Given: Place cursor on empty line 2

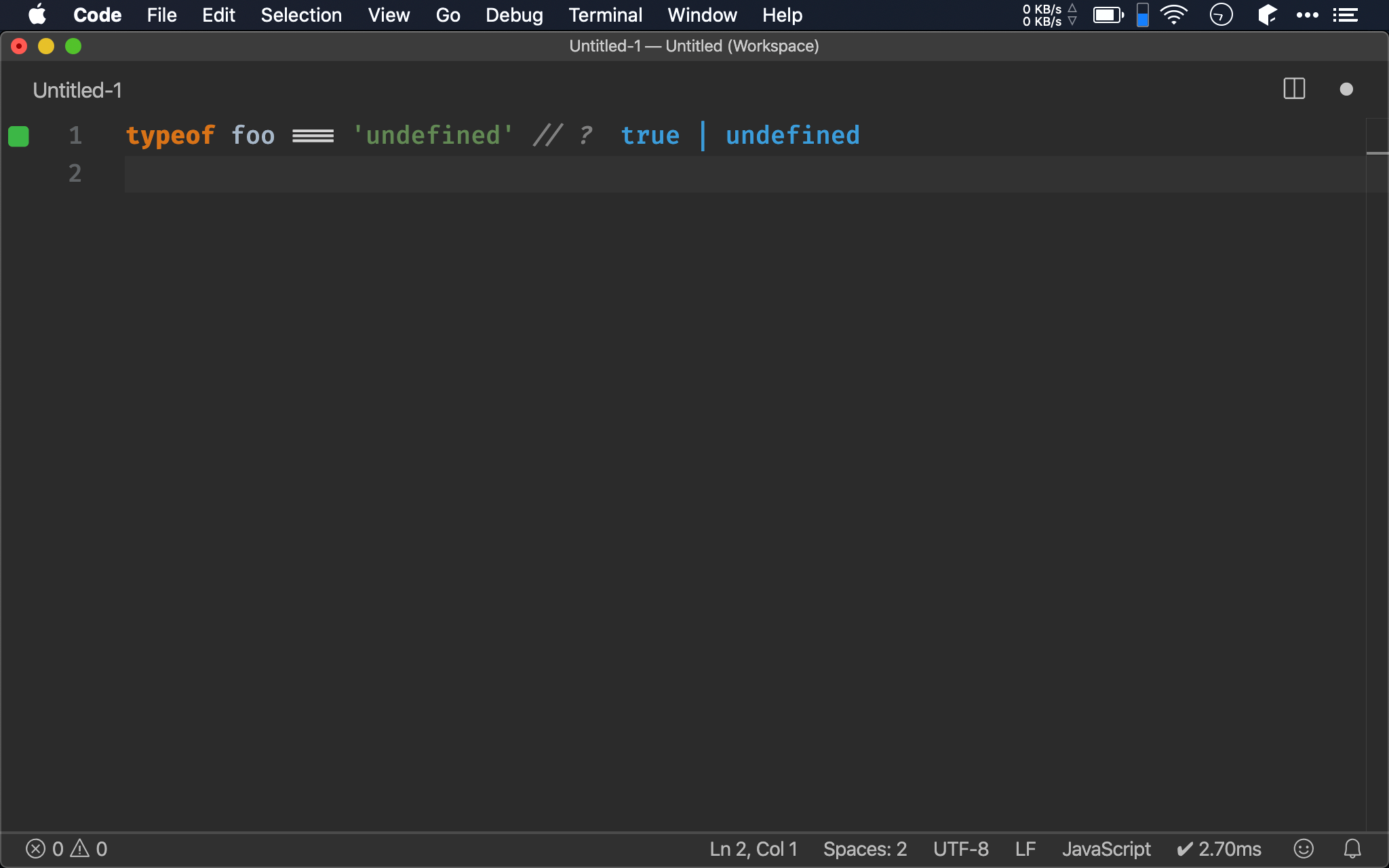Looking at the screenshot, I should (407, 174).
